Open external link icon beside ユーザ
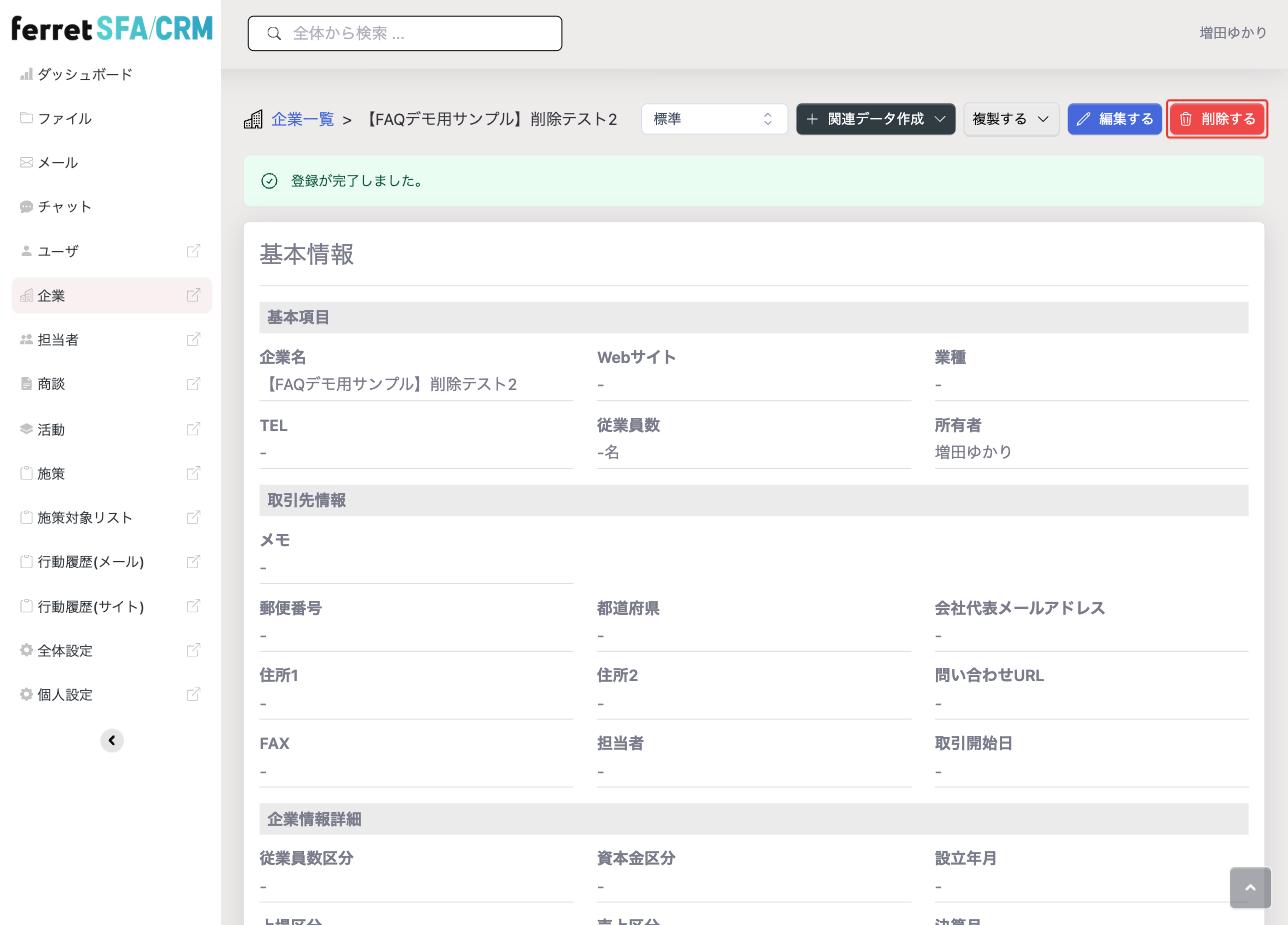 coord(193,251)
